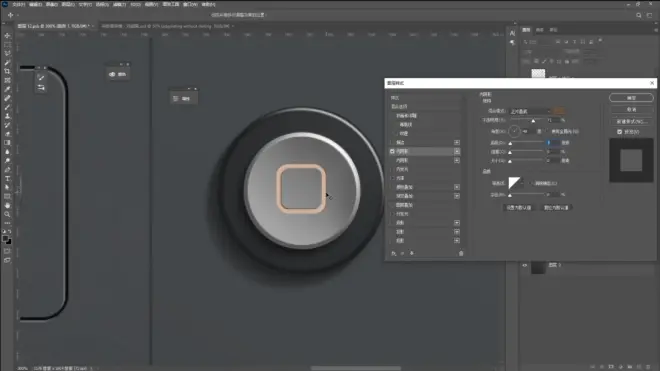
Task: Select the Path Selection tool
Action: [7, 187]
